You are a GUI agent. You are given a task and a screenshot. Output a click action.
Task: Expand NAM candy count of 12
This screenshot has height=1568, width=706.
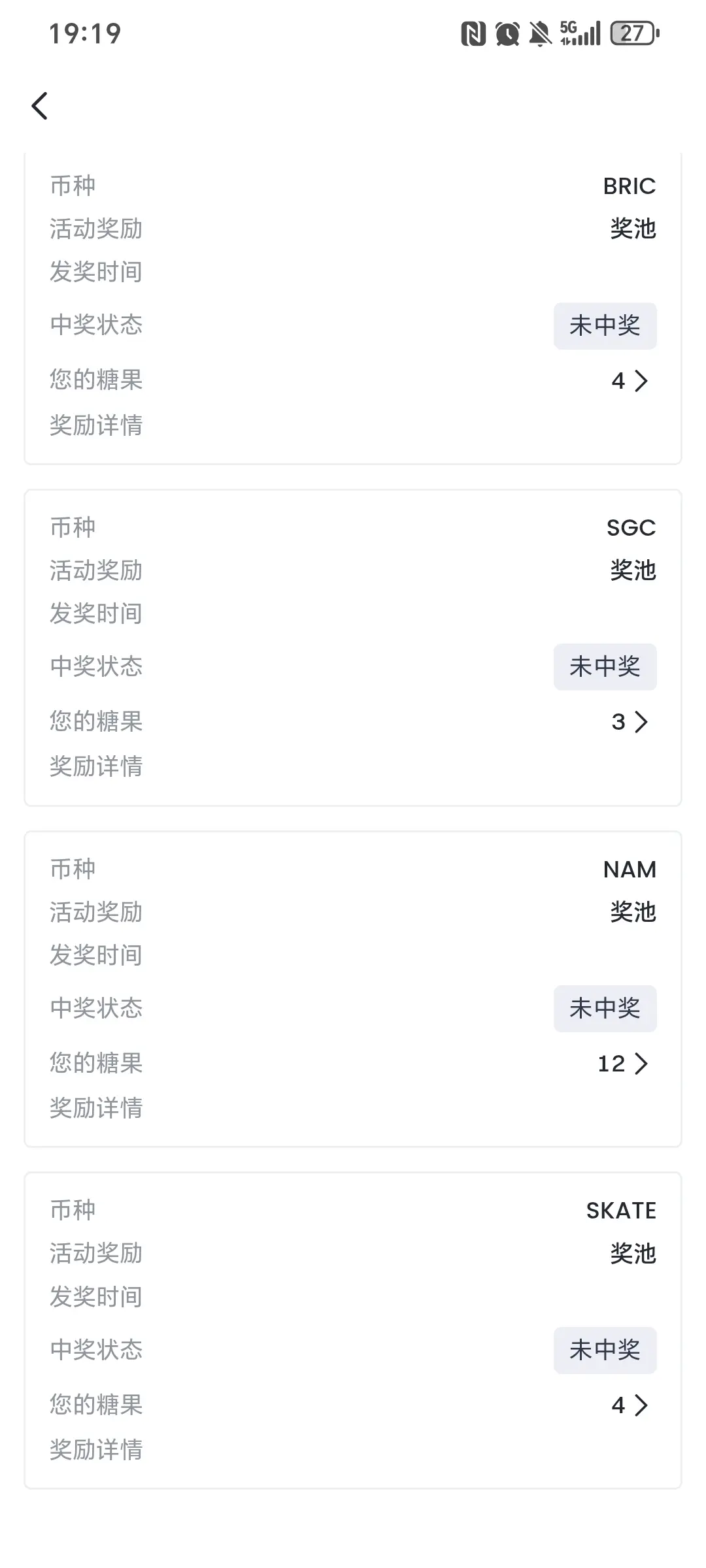click(622, 1064)
